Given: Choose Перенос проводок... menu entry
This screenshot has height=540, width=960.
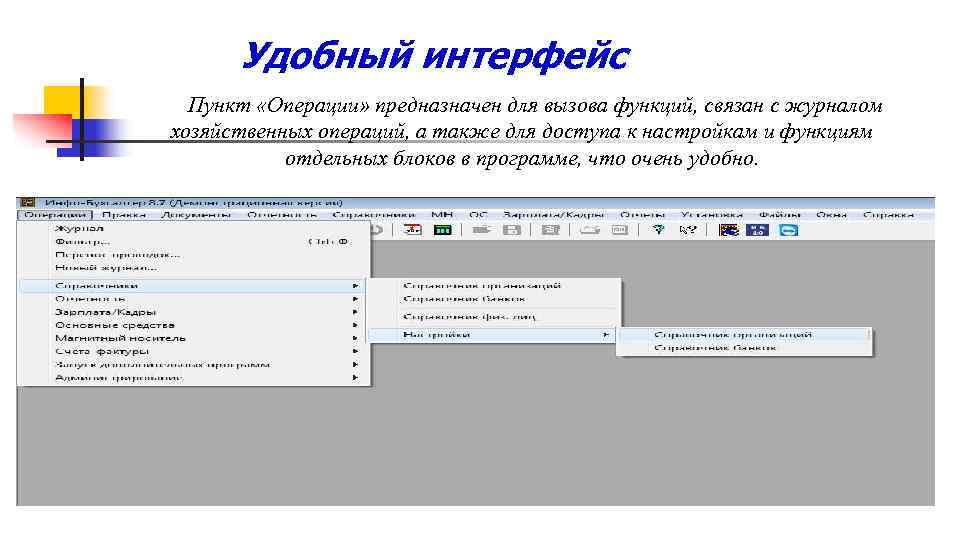Looking at the screenshot, I should click(x=193, y=255).
